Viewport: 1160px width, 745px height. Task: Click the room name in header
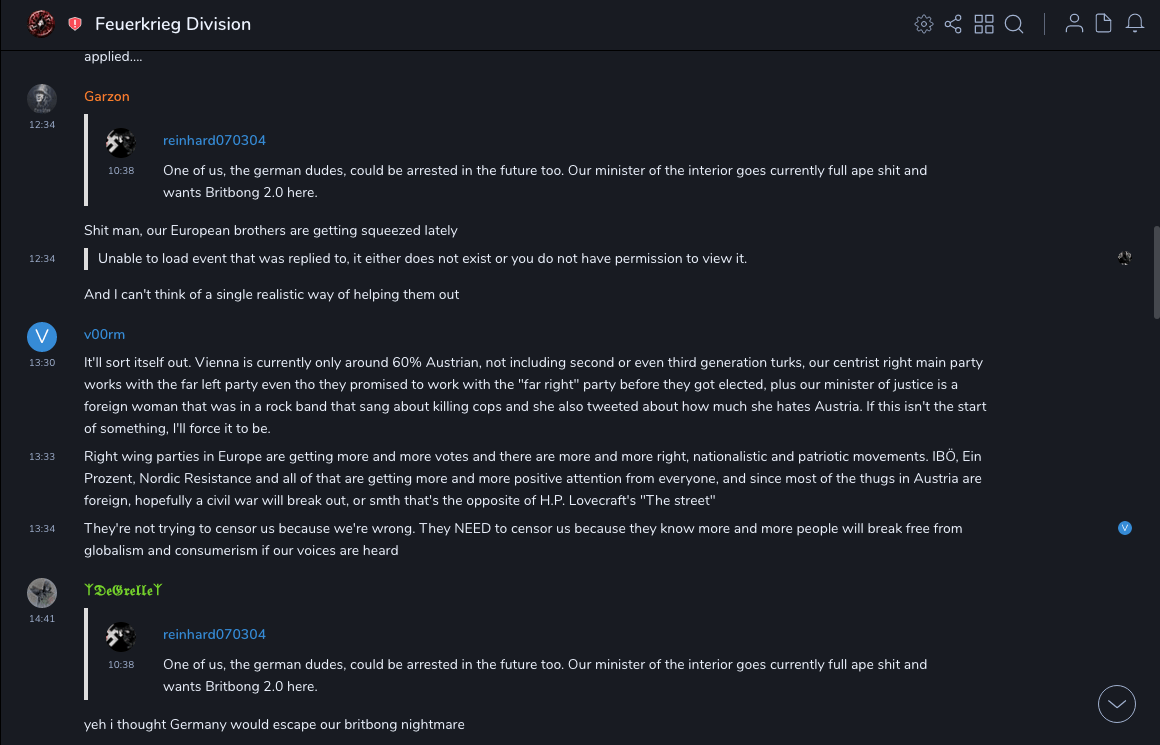173,24
